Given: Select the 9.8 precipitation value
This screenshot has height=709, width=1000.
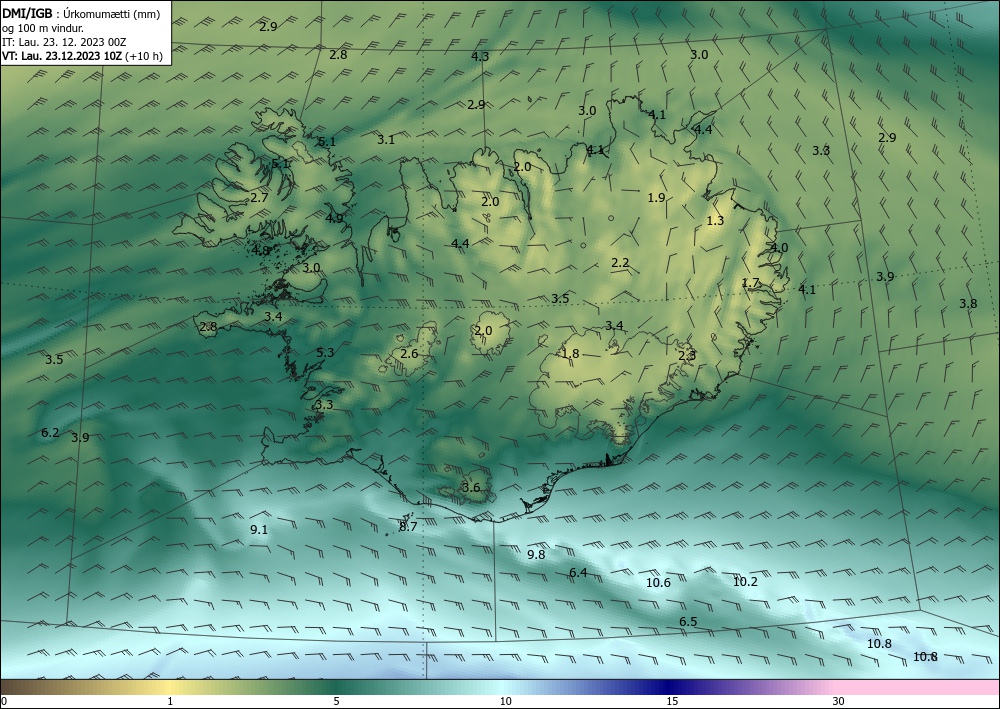Looking at the screenshot, I should tap(536, 555).
